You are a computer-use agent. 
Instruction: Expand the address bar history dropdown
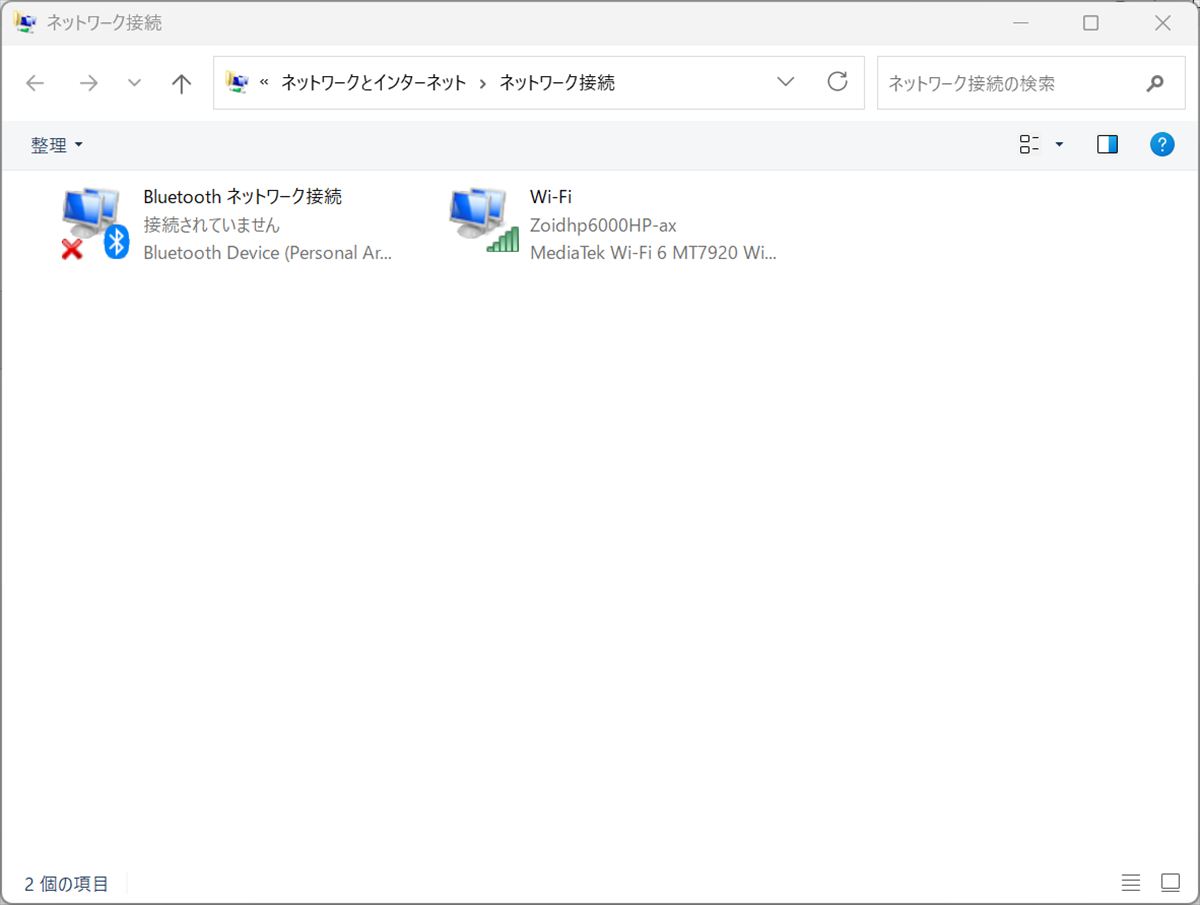point(786,82)
